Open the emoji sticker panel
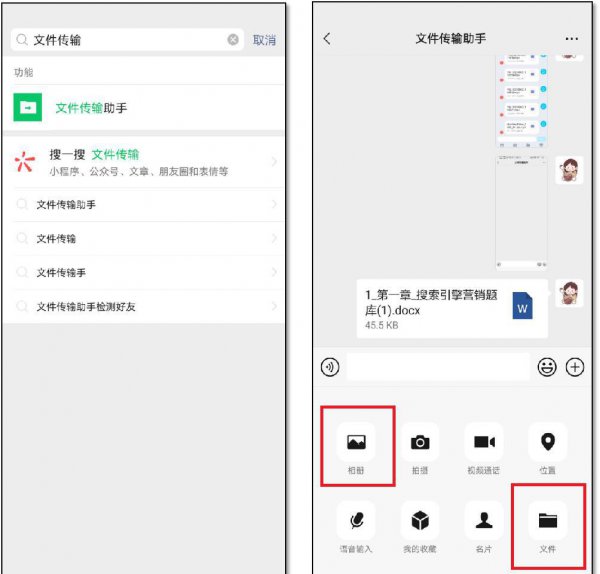This screenshot has height=574, width=600. coord(547,367)
